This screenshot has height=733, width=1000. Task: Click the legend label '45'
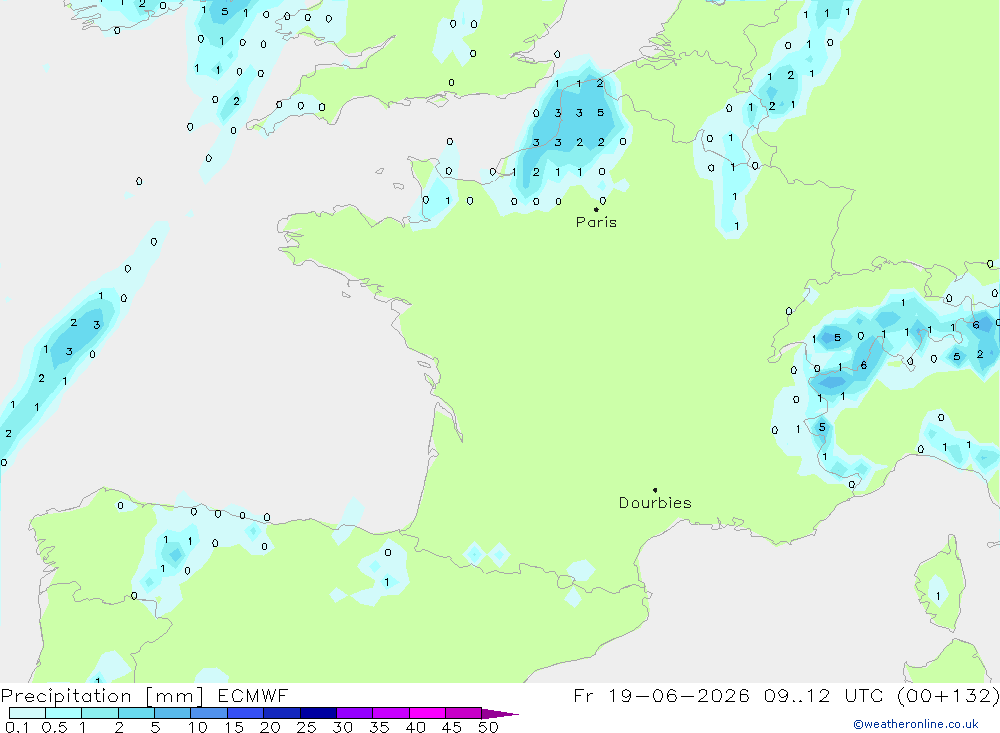coord(452,727)
